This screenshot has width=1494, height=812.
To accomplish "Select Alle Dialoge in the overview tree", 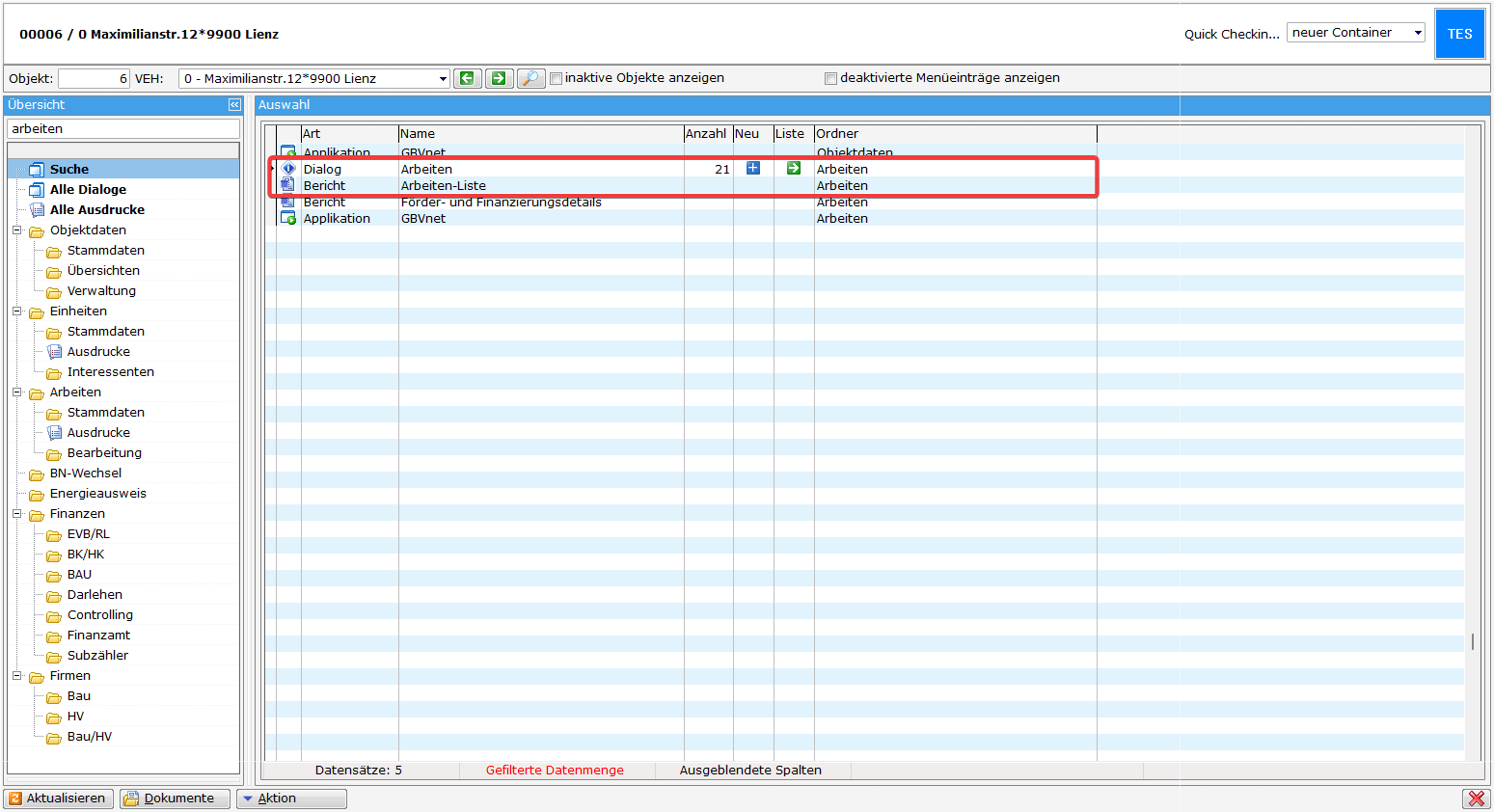I will click(x=88, y=190).
